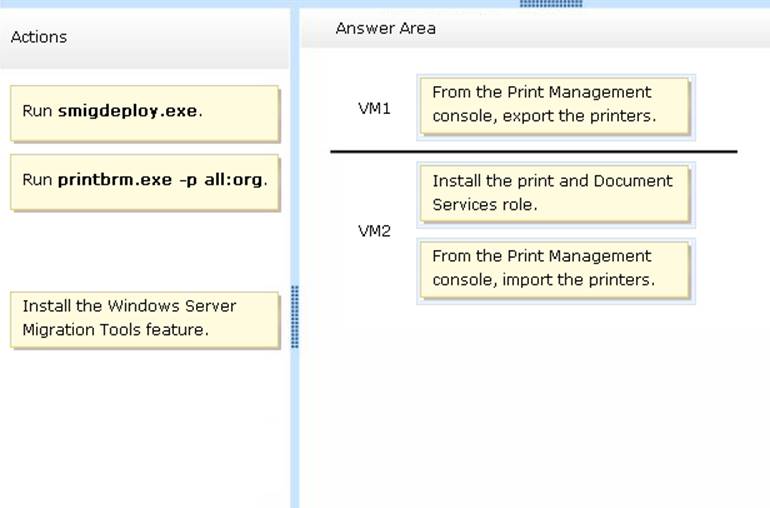The width and height of the screenshot is (770, 508).
Task: Select the Run smigdeploy.exe action
Action: pos(144,112)
